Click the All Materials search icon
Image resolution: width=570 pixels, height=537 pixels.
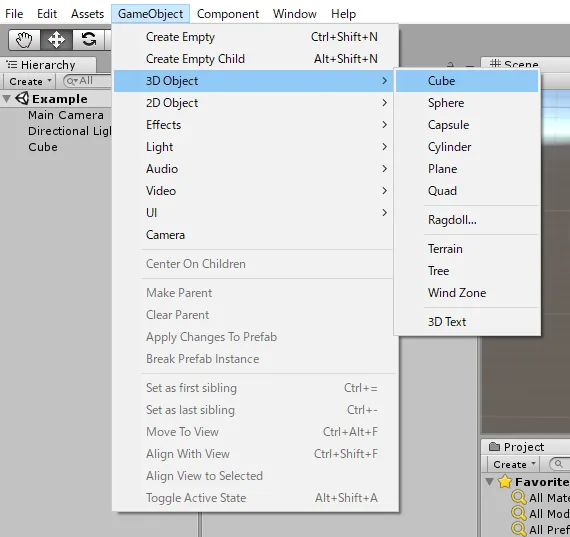click(518, 497)
